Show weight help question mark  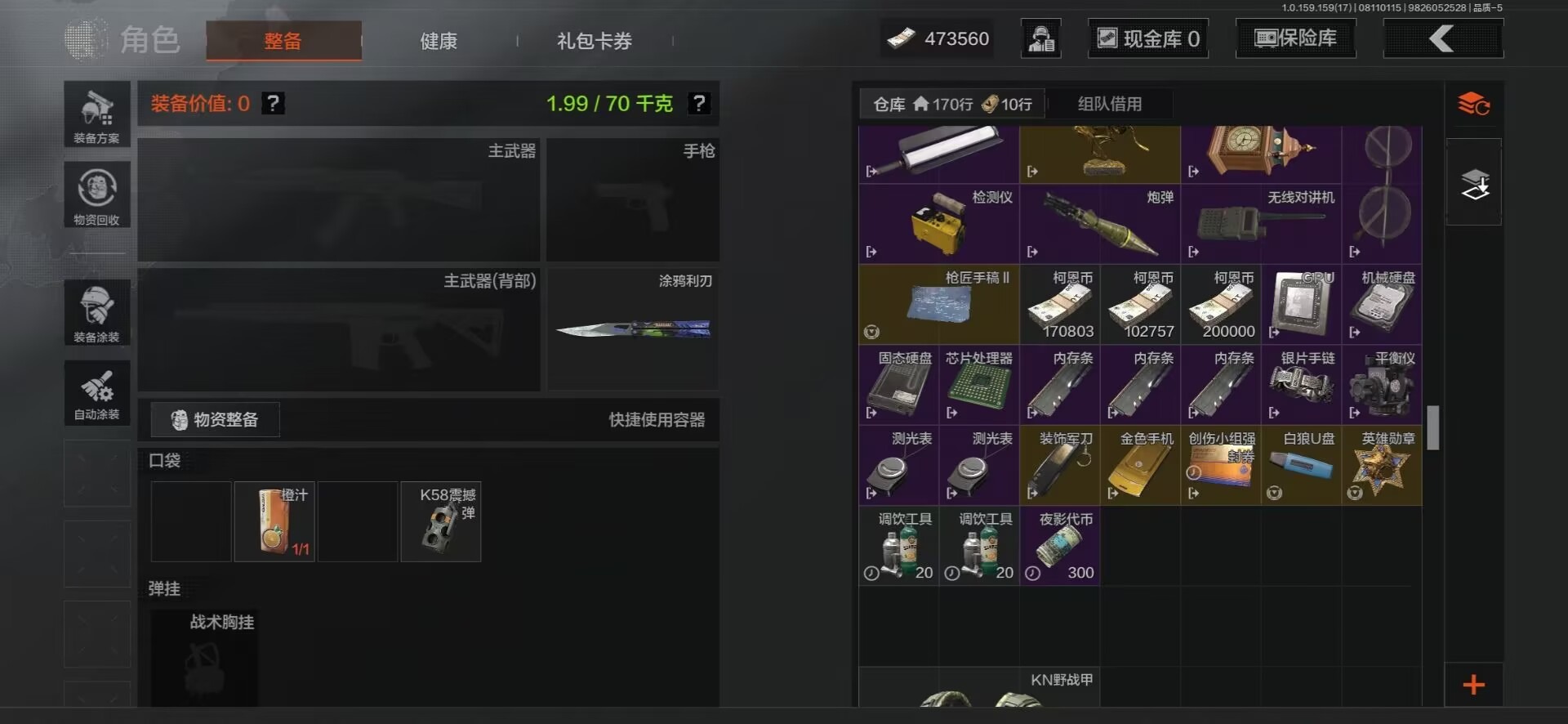coord(698,104)
